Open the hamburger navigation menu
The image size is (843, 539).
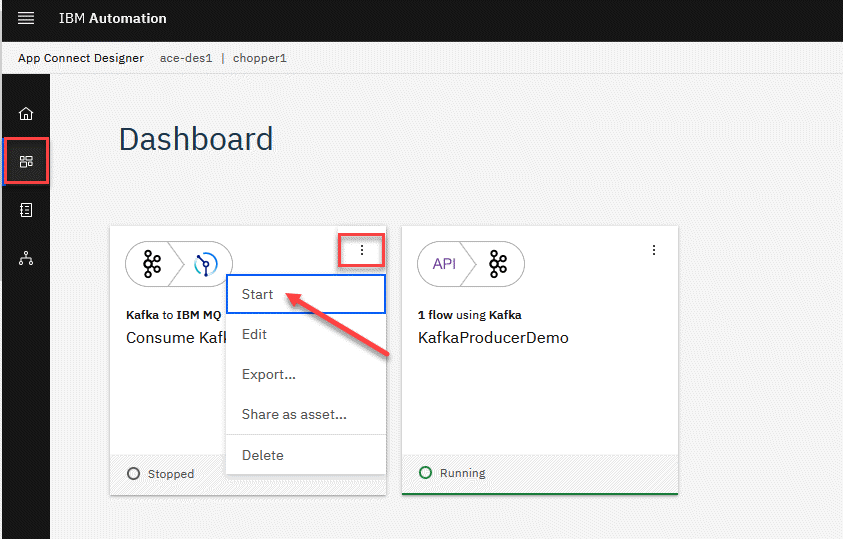(26, 19)
